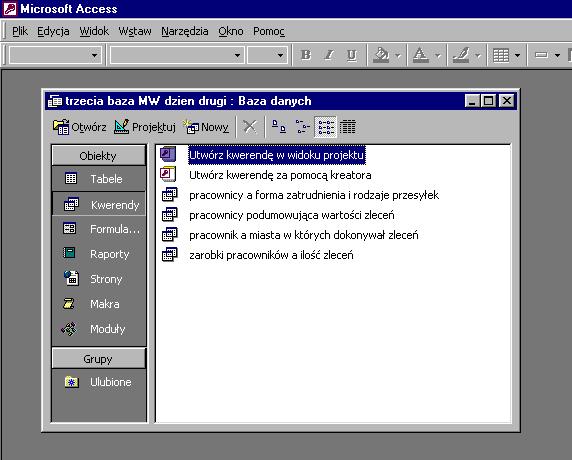
Task: Click the font color letter A icon
Action: 421,55
